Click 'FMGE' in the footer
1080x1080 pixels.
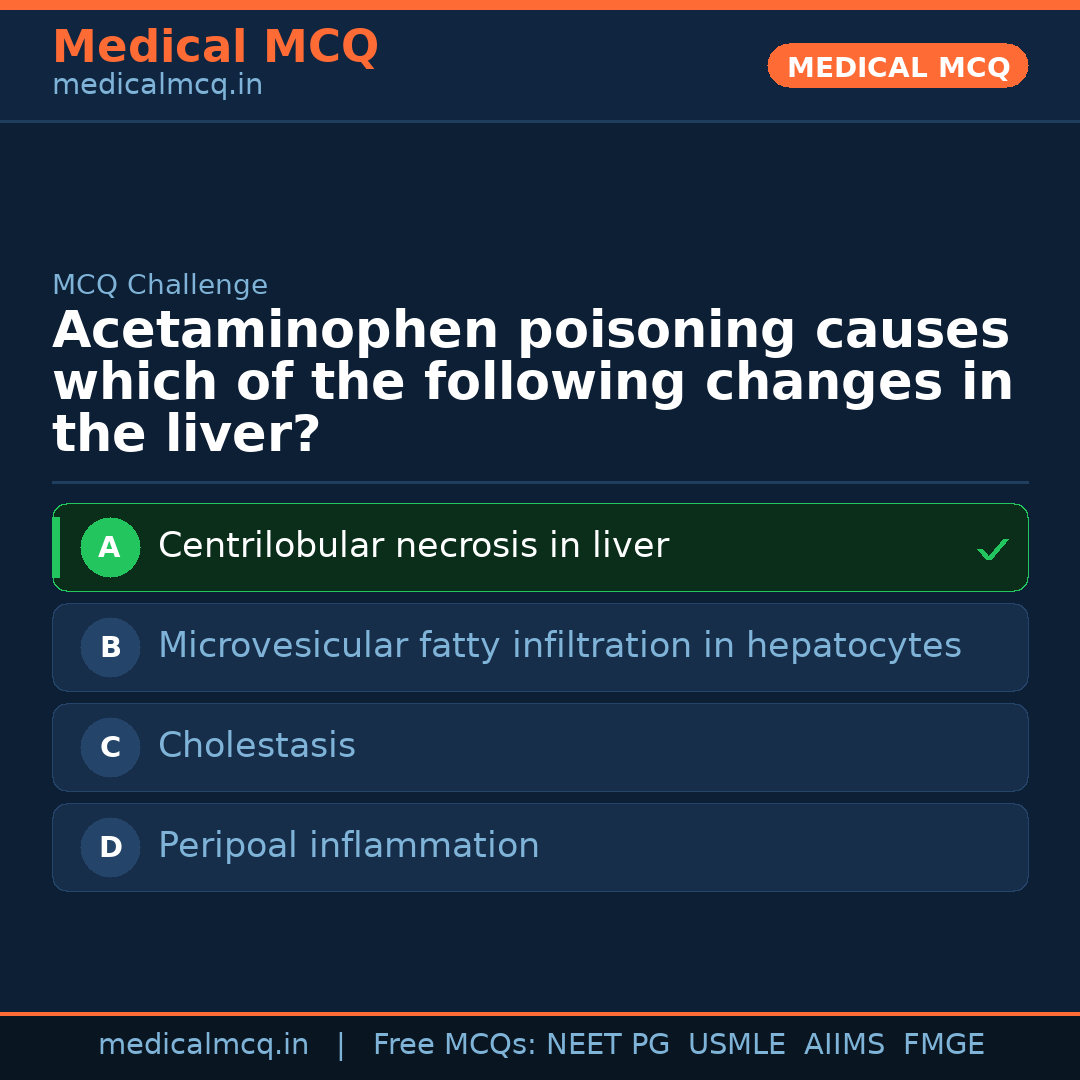943,1045
